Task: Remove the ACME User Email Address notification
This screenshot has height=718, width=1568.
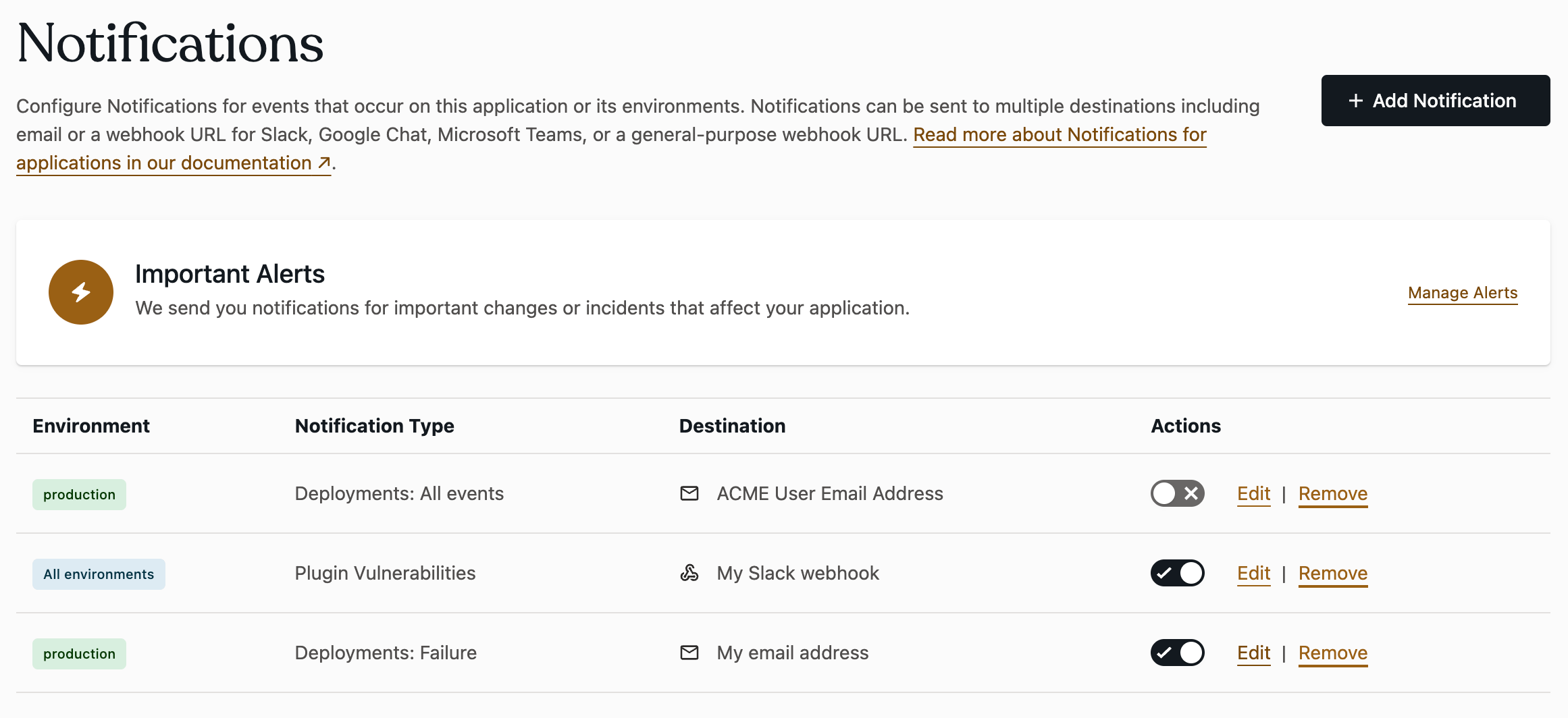Action: coord(1332,493)
